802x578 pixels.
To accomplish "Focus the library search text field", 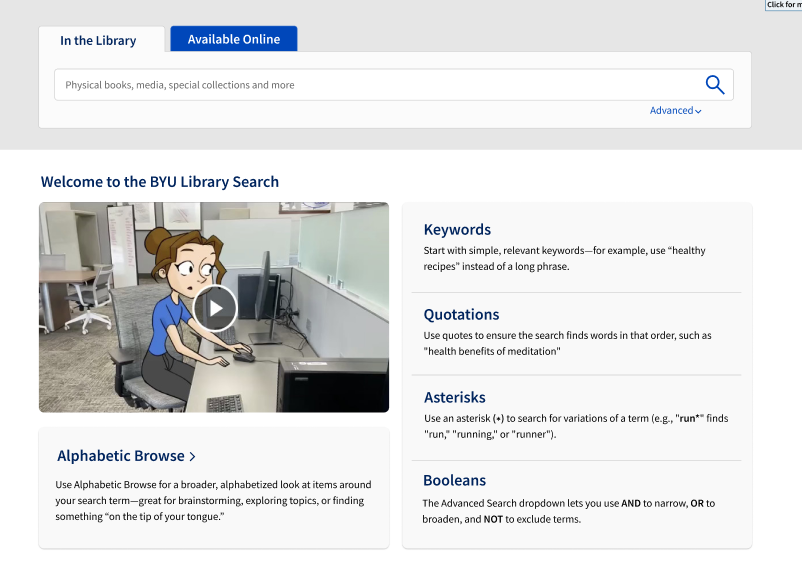I will tap(370, 85).
